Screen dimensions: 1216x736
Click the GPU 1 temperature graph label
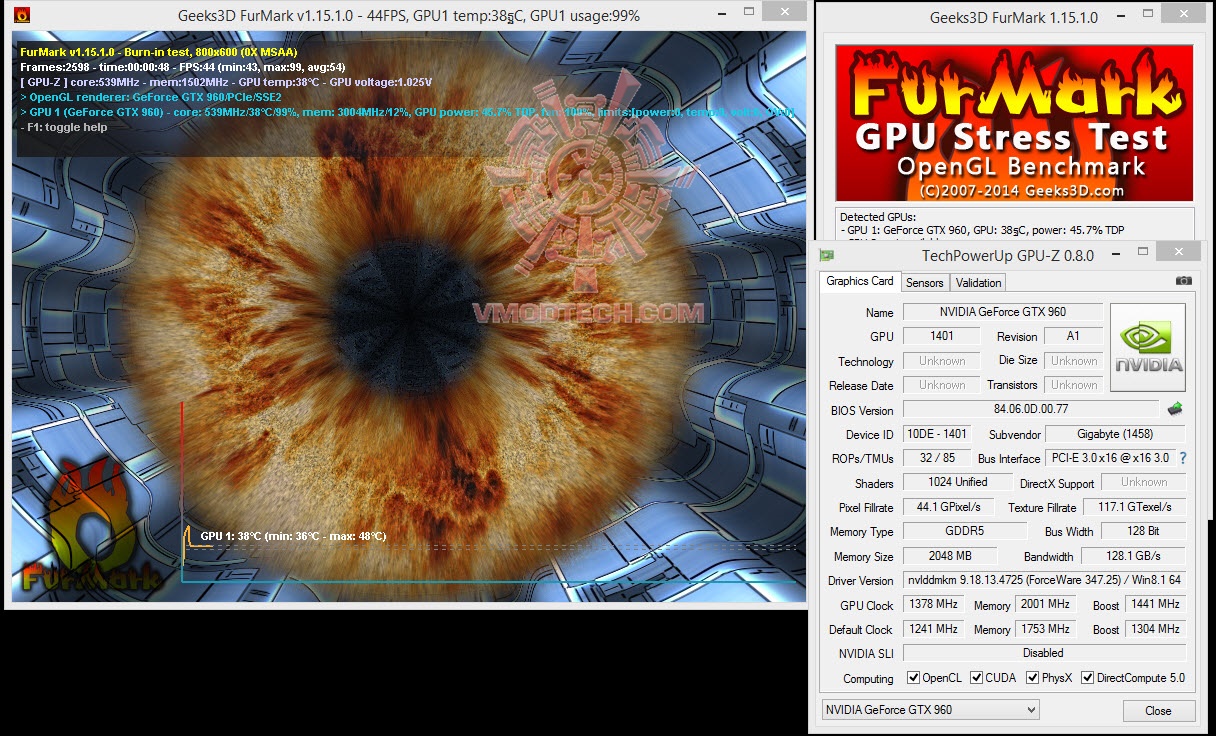click(x=293, y=536)
